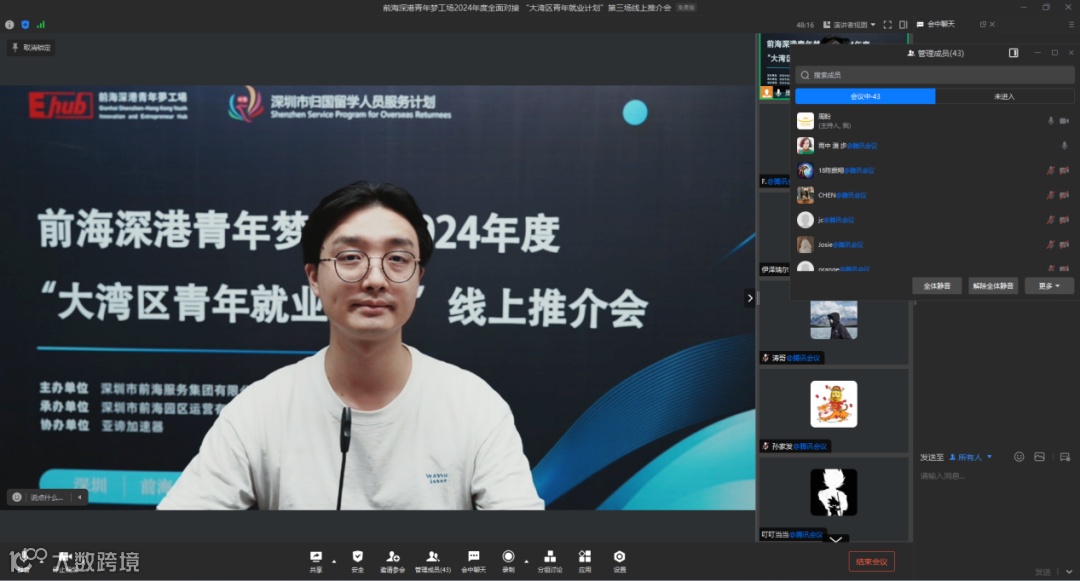Click the red End meeting (结束会议) button
The image size is (1080, 581).
(871, 562)
